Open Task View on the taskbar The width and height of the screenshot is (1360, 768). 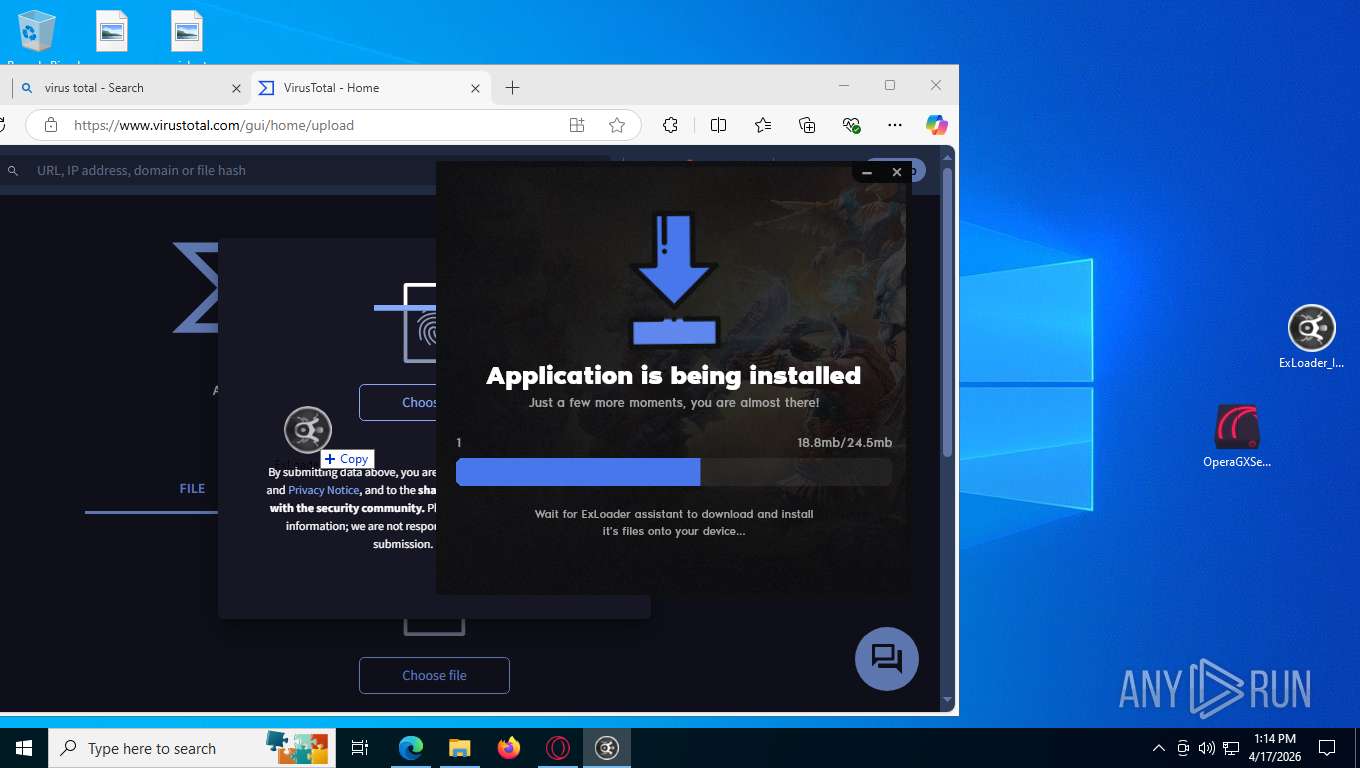tap(360, 748)
